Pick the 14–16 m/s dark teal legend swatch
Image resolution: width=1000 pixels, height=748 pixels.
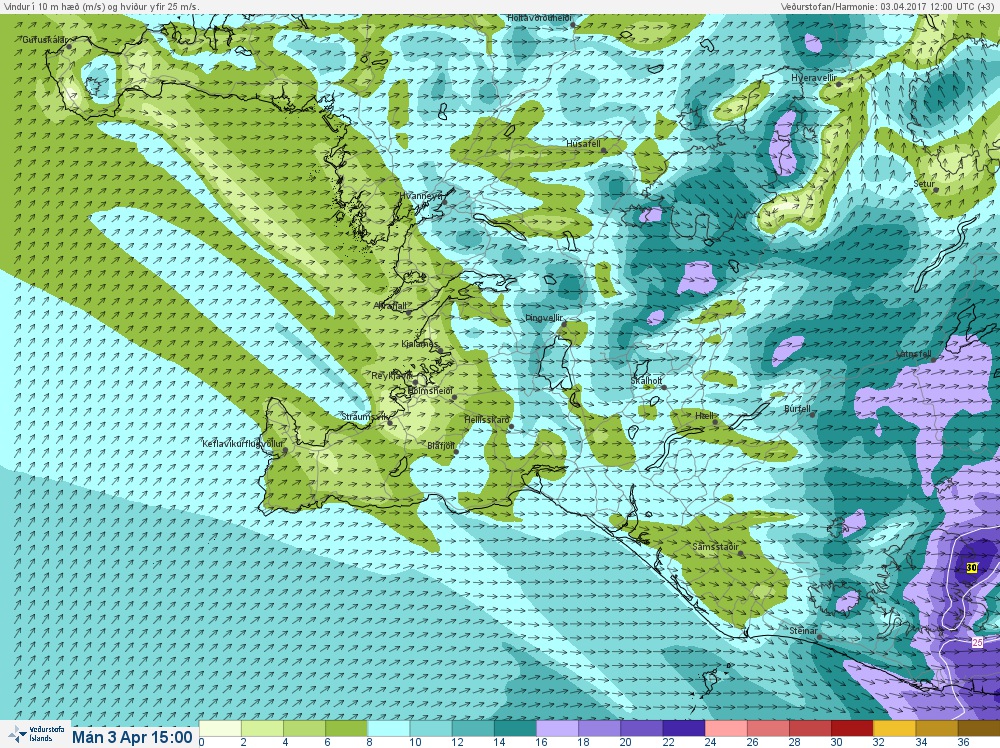[x=515, y=728]
